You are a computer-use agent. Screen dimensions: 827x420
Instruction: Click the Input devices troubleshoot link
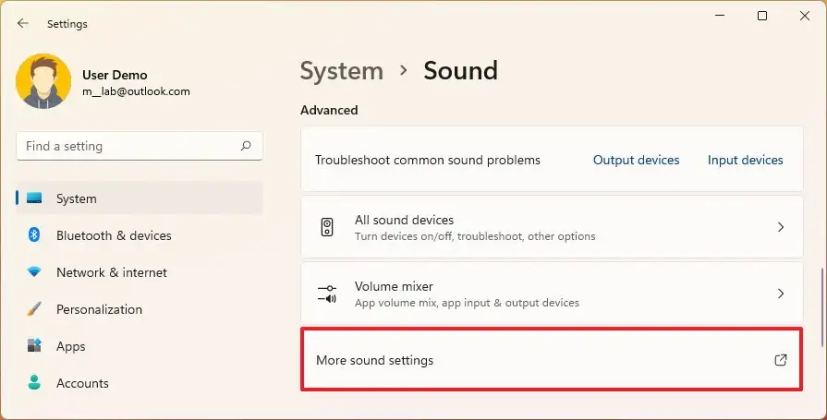(x=745, y=160)
